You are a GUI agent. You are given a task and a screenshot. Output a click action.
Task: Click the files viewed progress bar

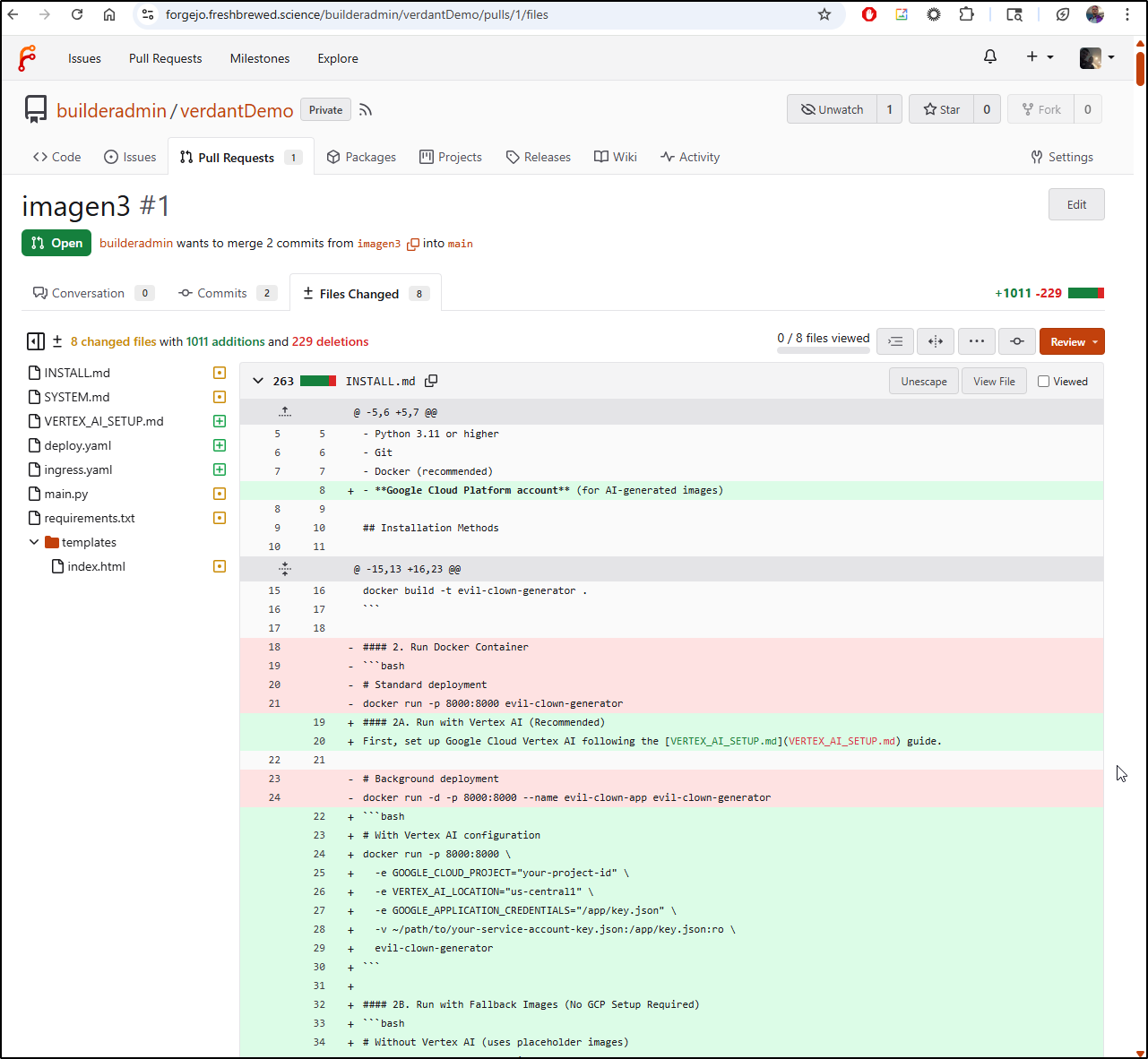pos(823,350)
